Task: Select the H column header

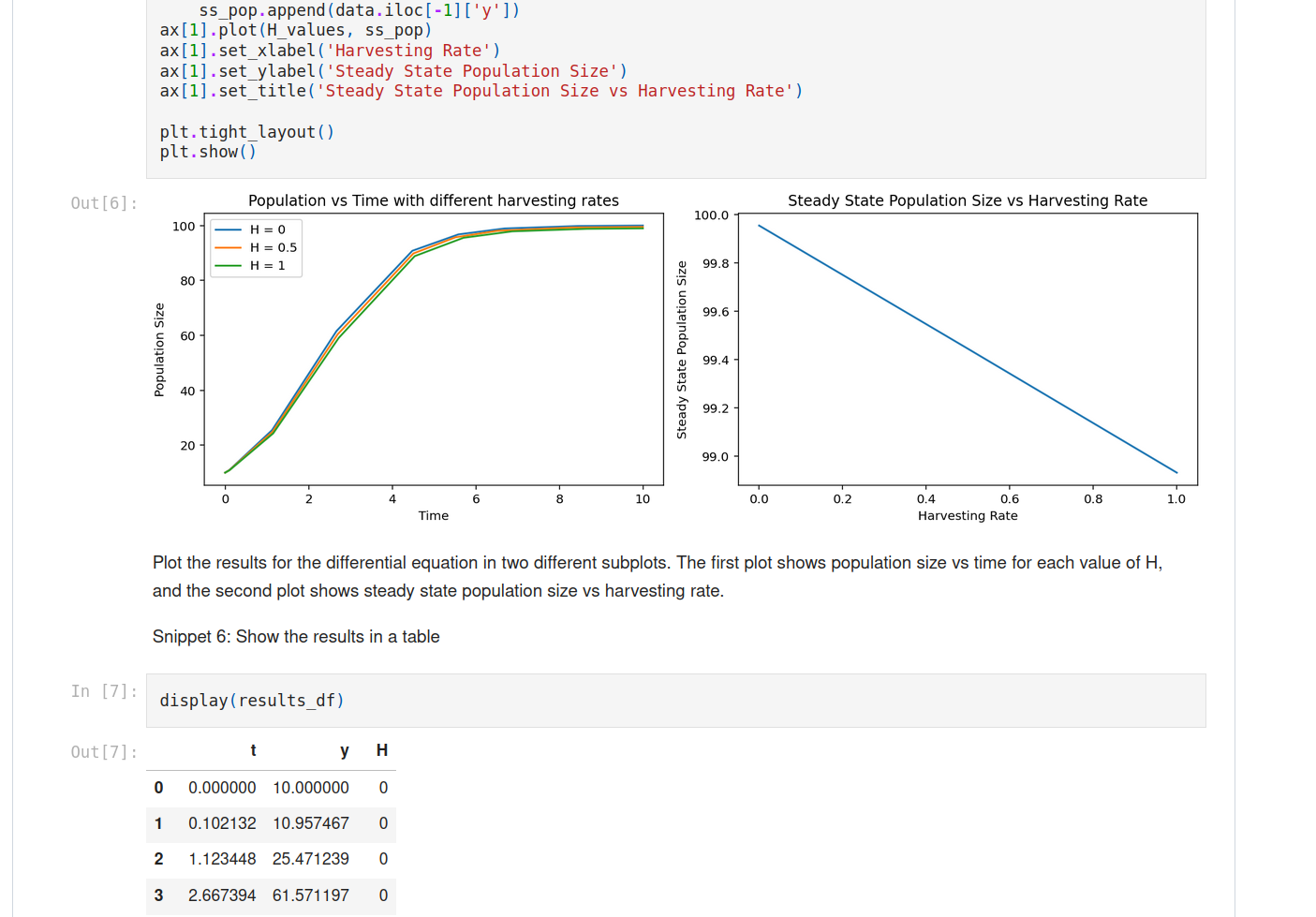Action: click(x=382, y=750)
